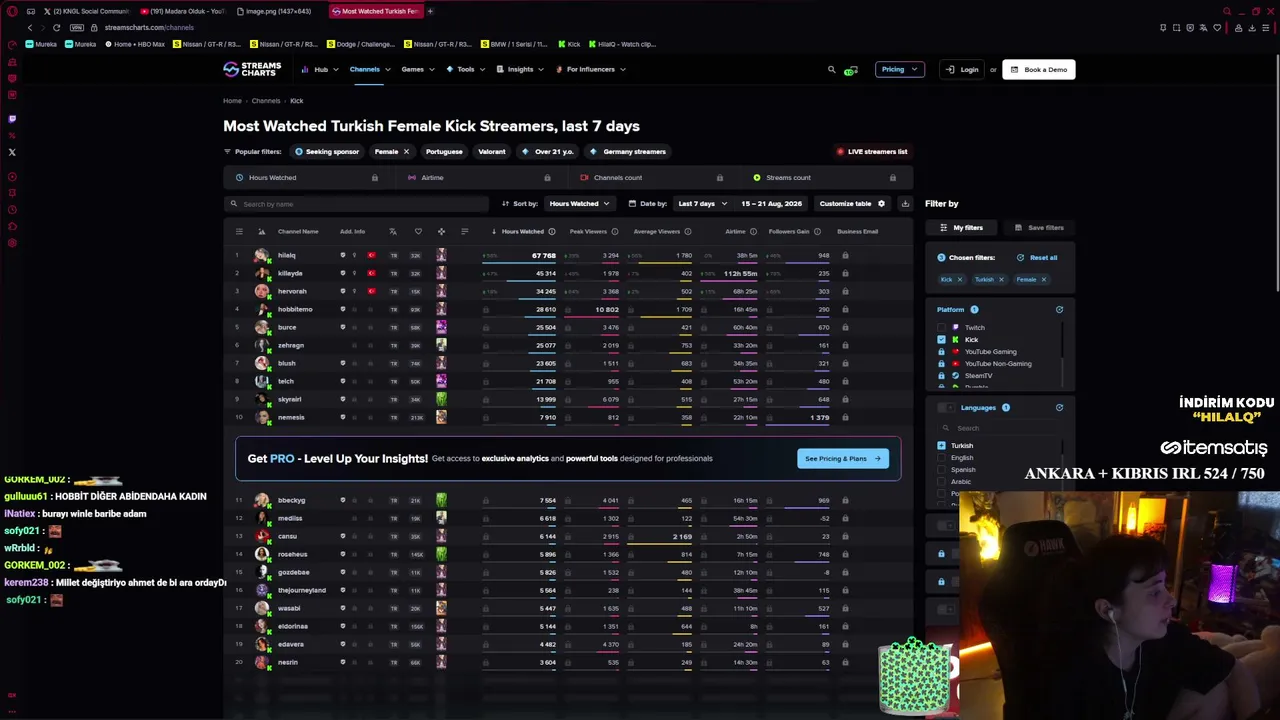Click the Login button
Image resolution: width=1280 pixels, height=720 pixels.
(x=964, y=70)
